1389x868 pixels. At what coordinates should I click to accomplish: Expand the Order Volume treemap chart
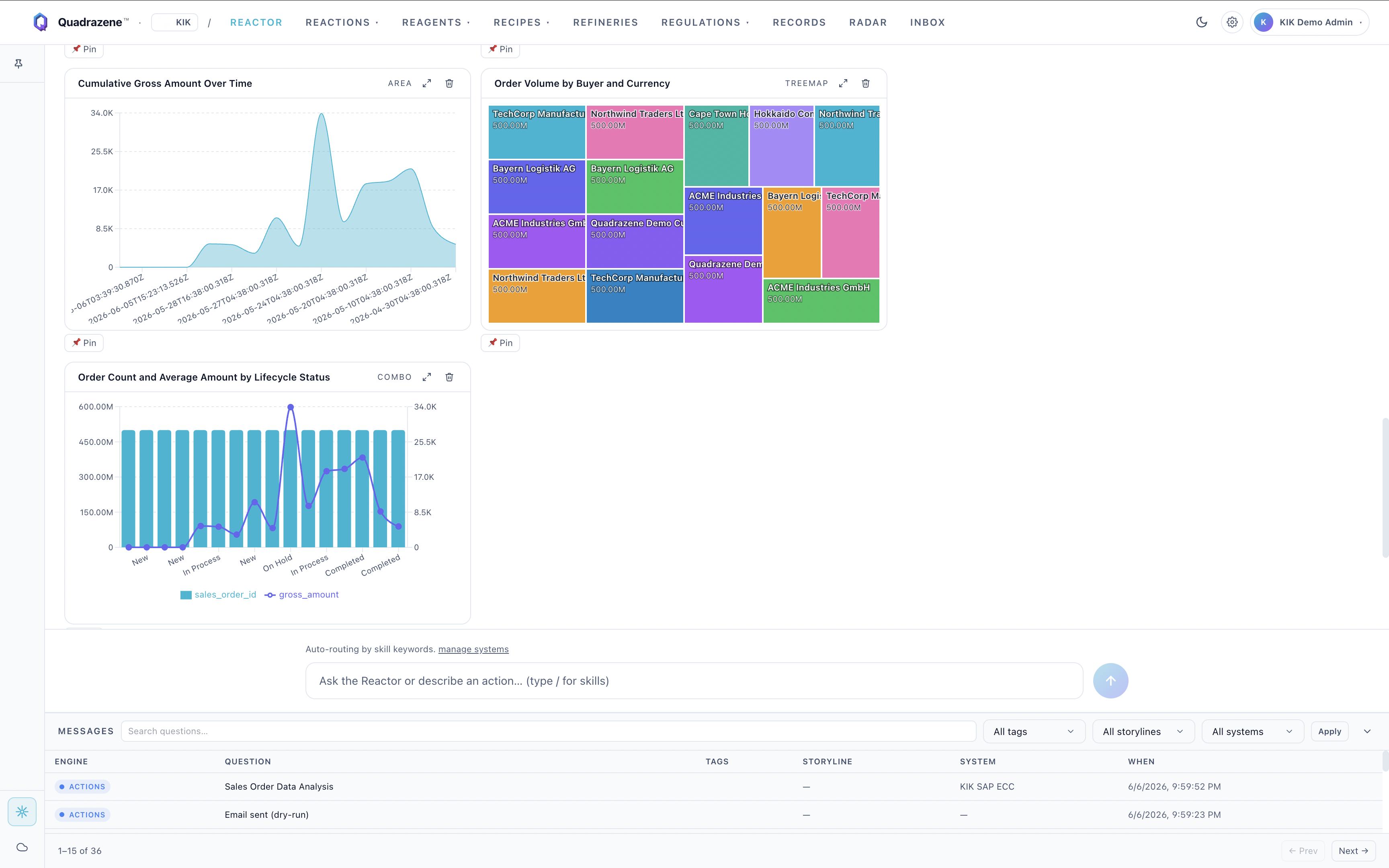[842, 83]
